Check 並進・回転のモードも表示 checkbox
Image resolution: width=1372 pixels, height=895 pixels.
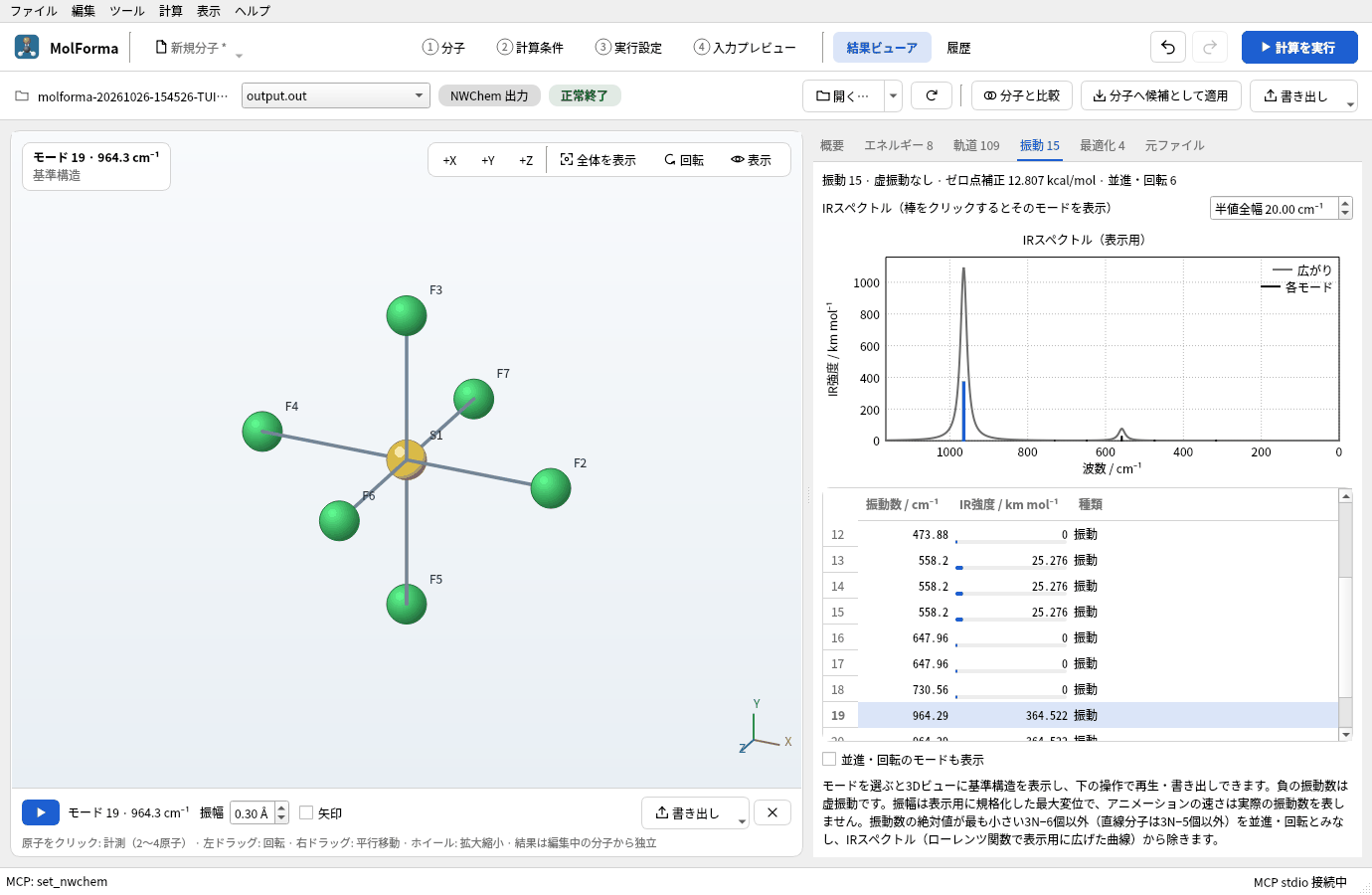(829, 759)
